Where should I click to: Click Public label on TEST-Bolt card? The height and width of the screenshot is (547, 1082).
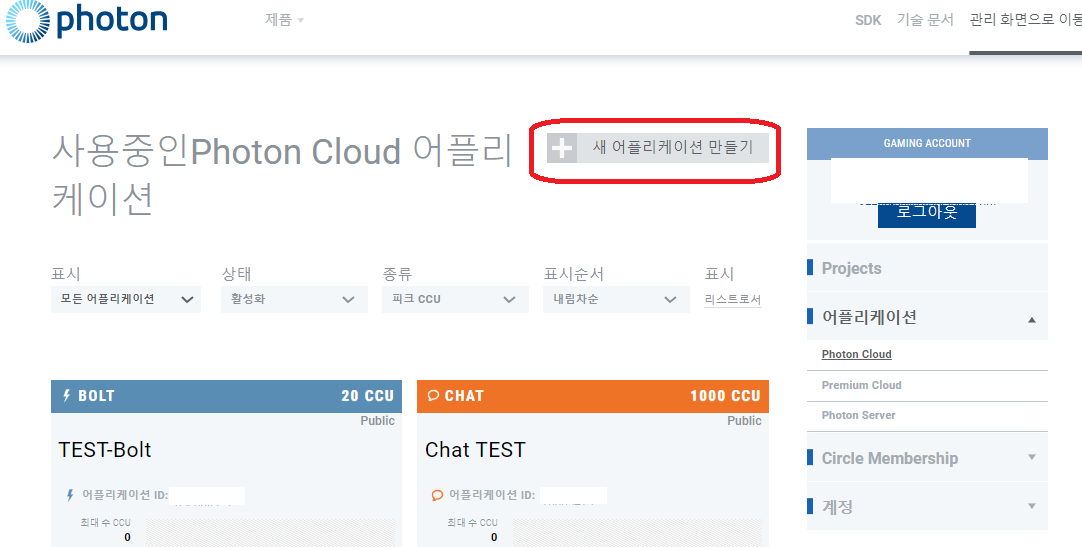click(x=377, y=421)
